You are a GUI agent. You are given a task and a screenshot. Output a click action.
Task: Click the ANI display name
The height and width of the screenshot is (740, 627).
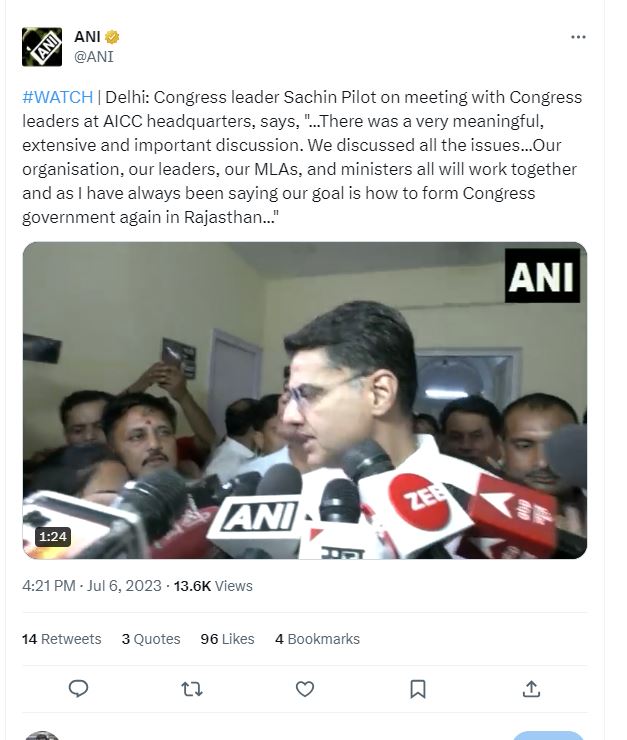pyautogui.click(x=87, y=36)
